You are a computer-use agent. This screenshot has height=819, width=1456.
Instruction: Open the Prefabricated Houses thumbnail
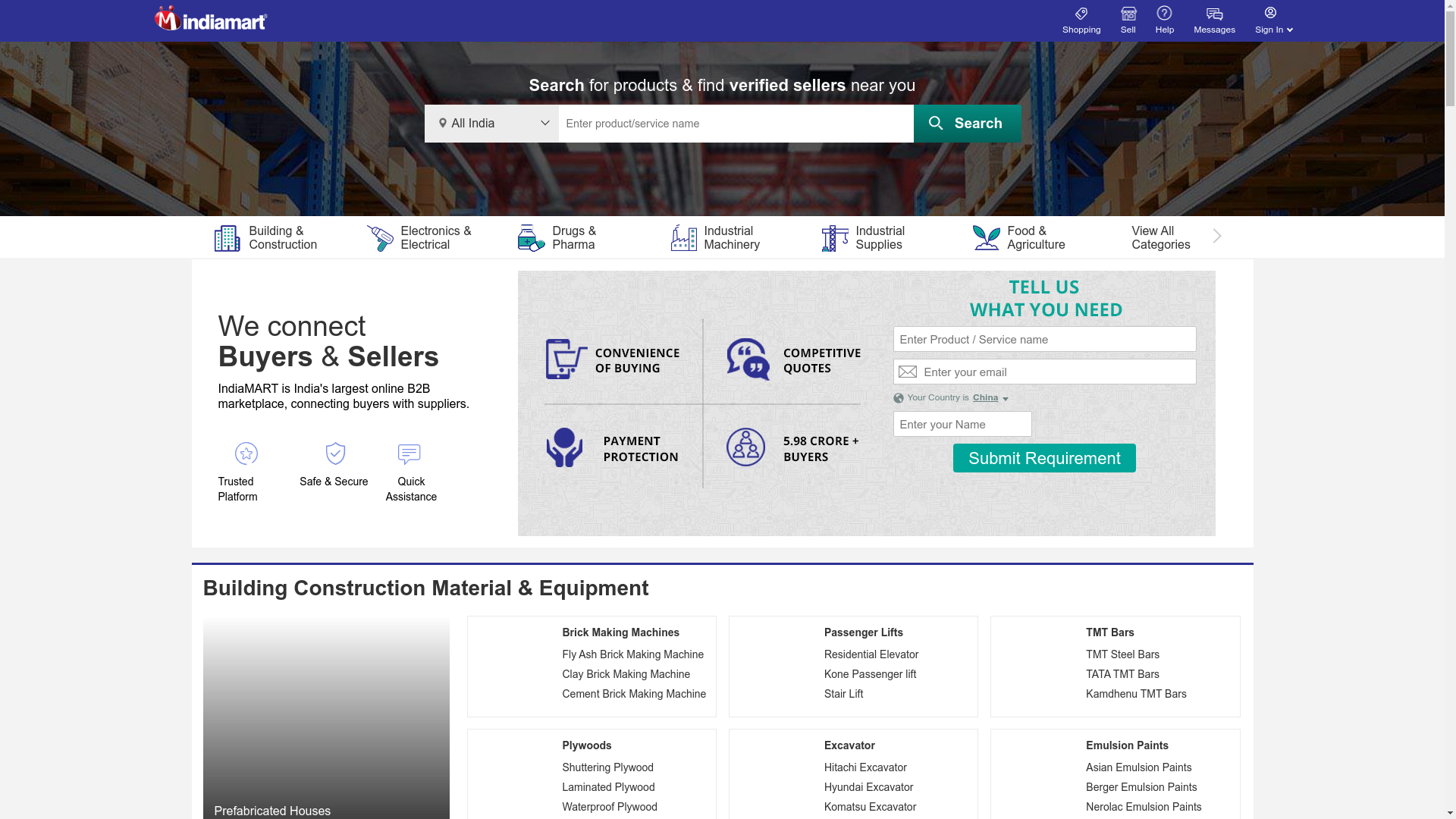pos(326,717)
